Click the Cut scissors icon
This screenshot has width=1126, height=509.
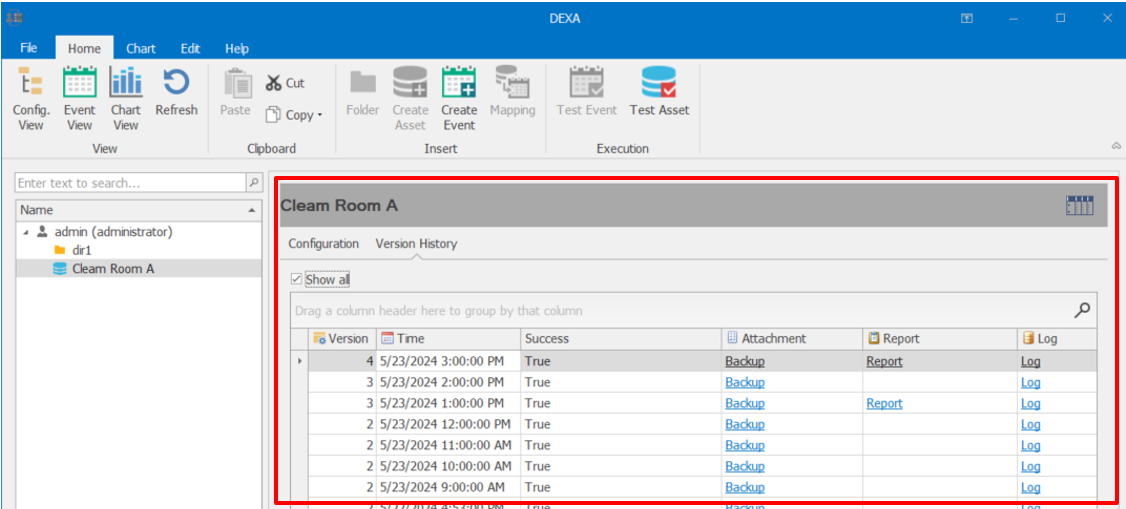click(x=273, y=83)
